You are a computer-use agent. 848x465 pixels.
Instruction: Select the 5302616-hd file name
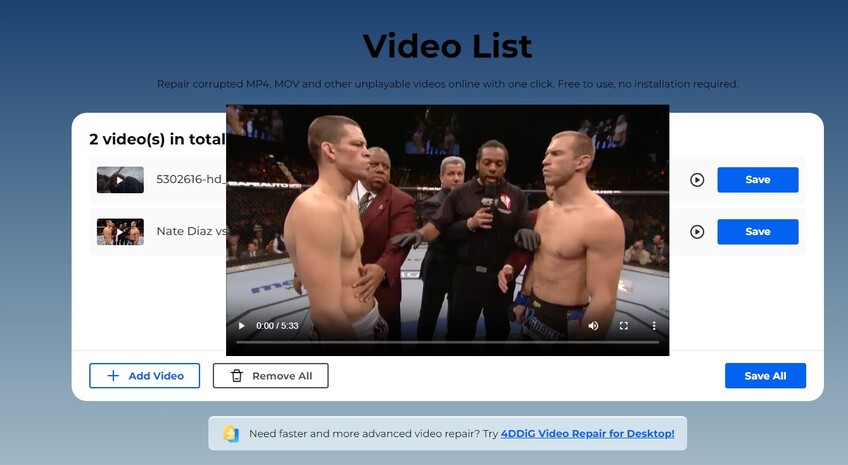(x=191, y=180)
